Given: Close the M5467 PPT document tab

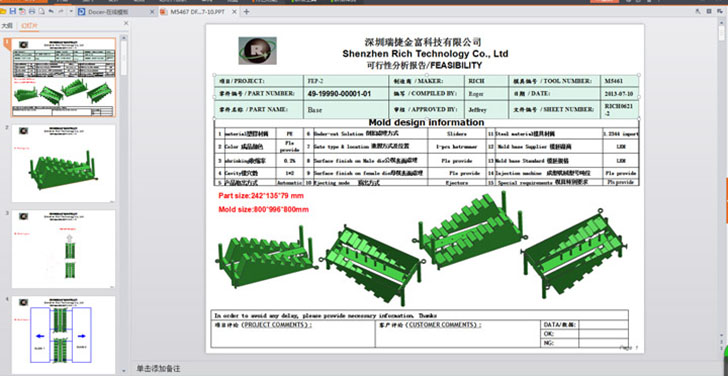Looking at the screenshot, I should (235, 12).
